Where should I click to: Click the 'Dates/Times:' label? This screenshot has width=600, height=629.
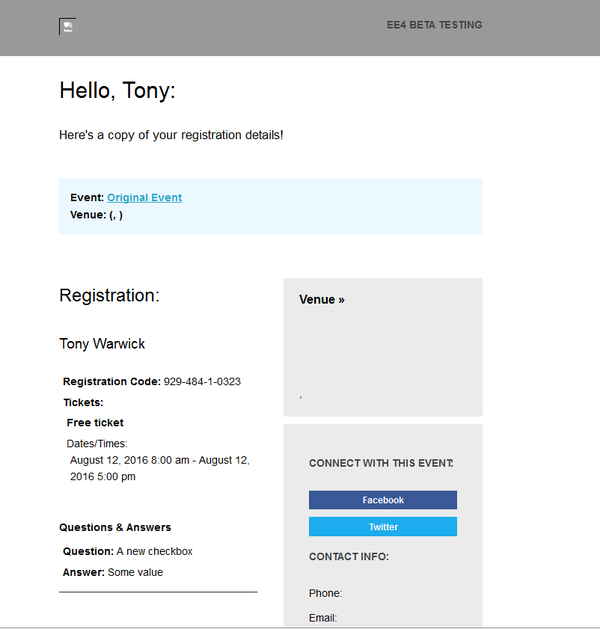[x=97, y=444]
